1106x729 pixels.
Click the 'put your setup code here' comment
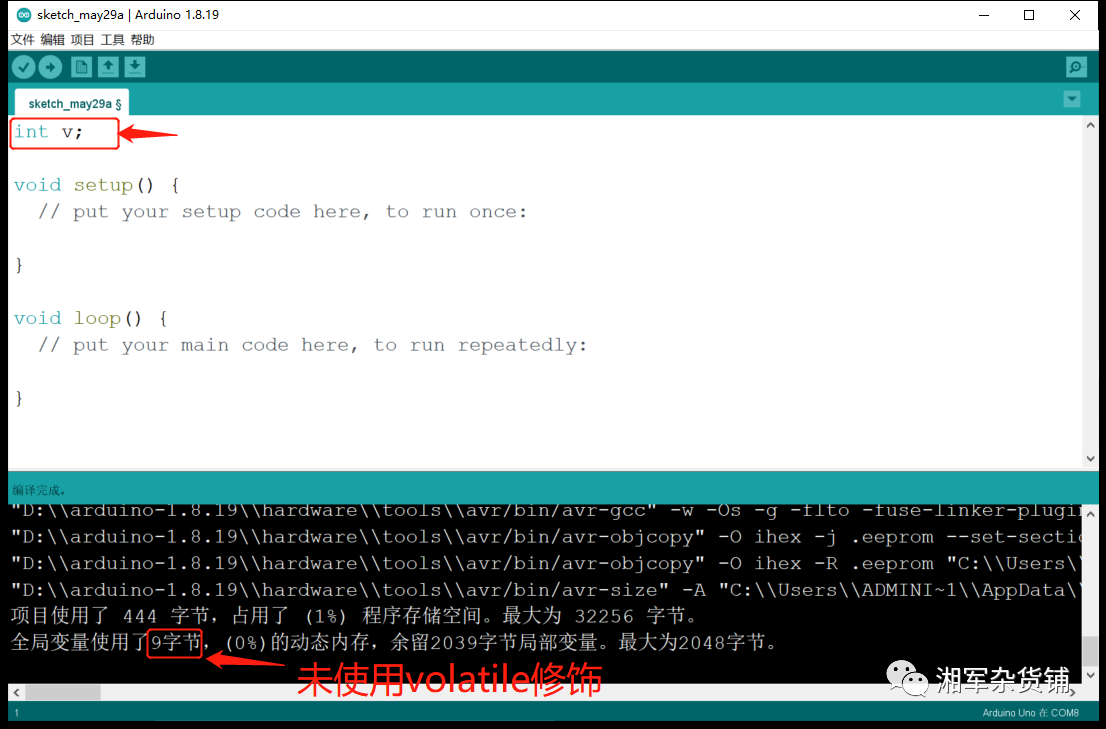(282, 212)
